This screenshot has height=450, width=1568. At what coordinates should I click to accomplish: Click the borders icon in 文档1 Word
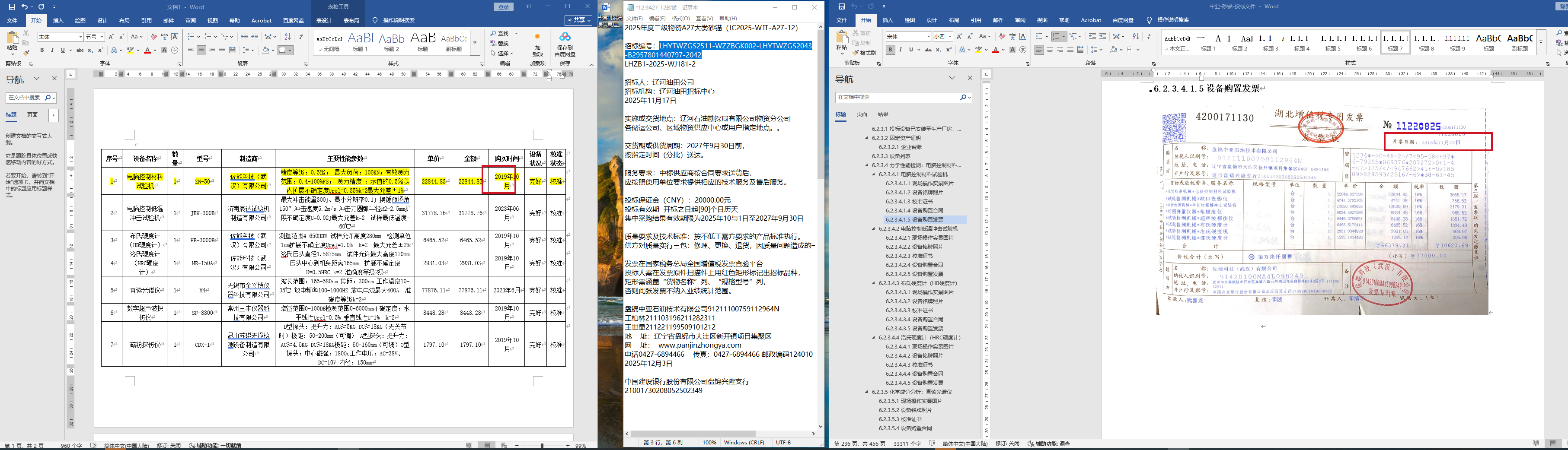[x=283, y=51]
